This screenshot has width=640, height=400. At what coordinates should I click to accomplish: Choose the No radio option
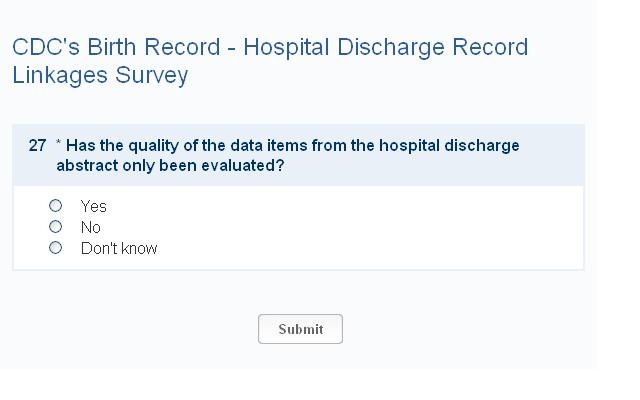pyautogui.click(x=56, y=227)
